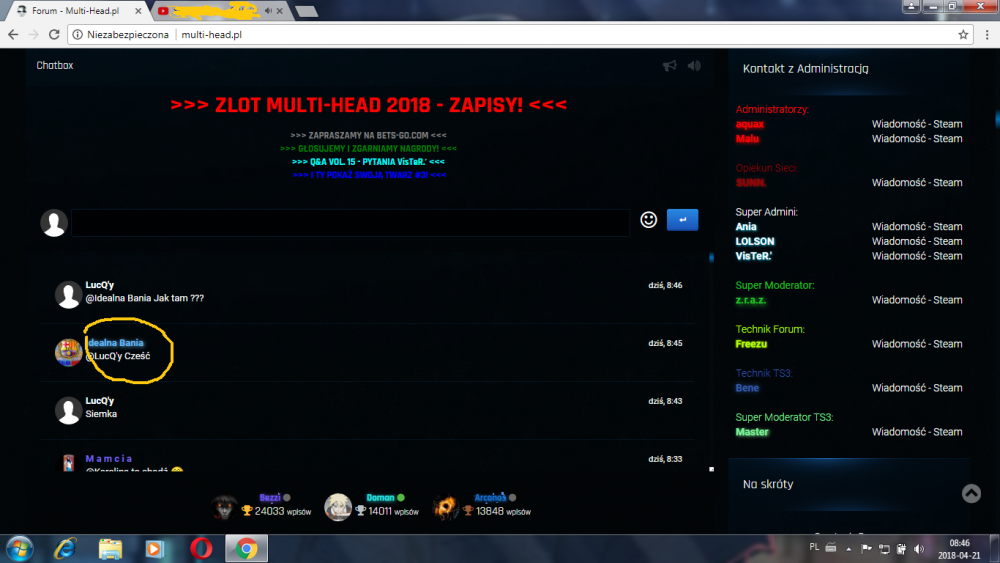The width and height of the screenshot is (1000, 563).
Task: Click the chat message input field
Action: (x=350, y=222)
